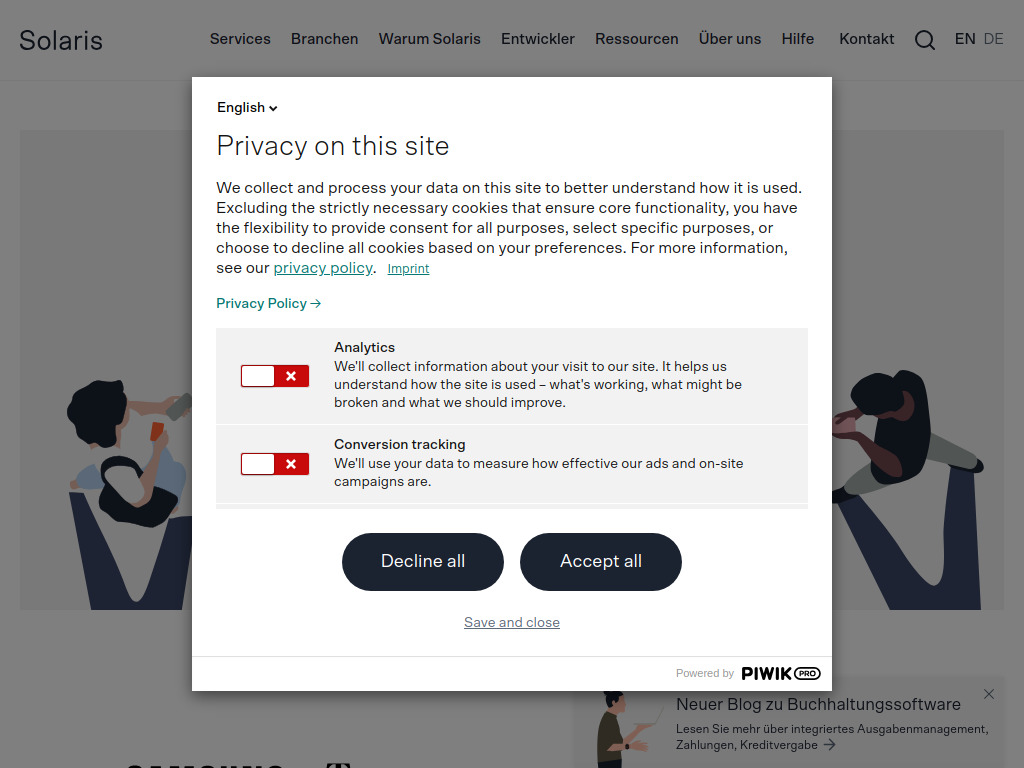1024x768 pixels.
Task: Click the arrow in Privacy Policy link
Action: 316,303
